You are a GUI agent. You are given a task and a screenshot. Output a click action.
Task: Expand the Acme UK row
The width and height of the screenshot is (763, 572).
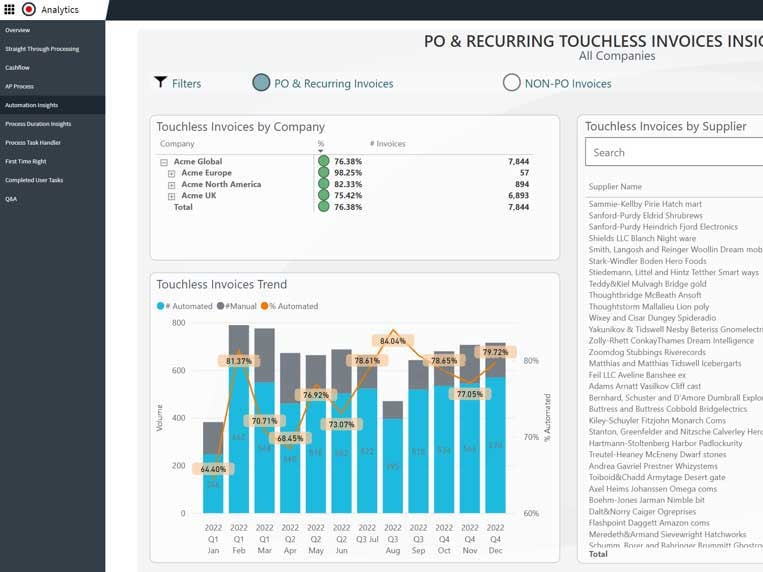(172, 196)
